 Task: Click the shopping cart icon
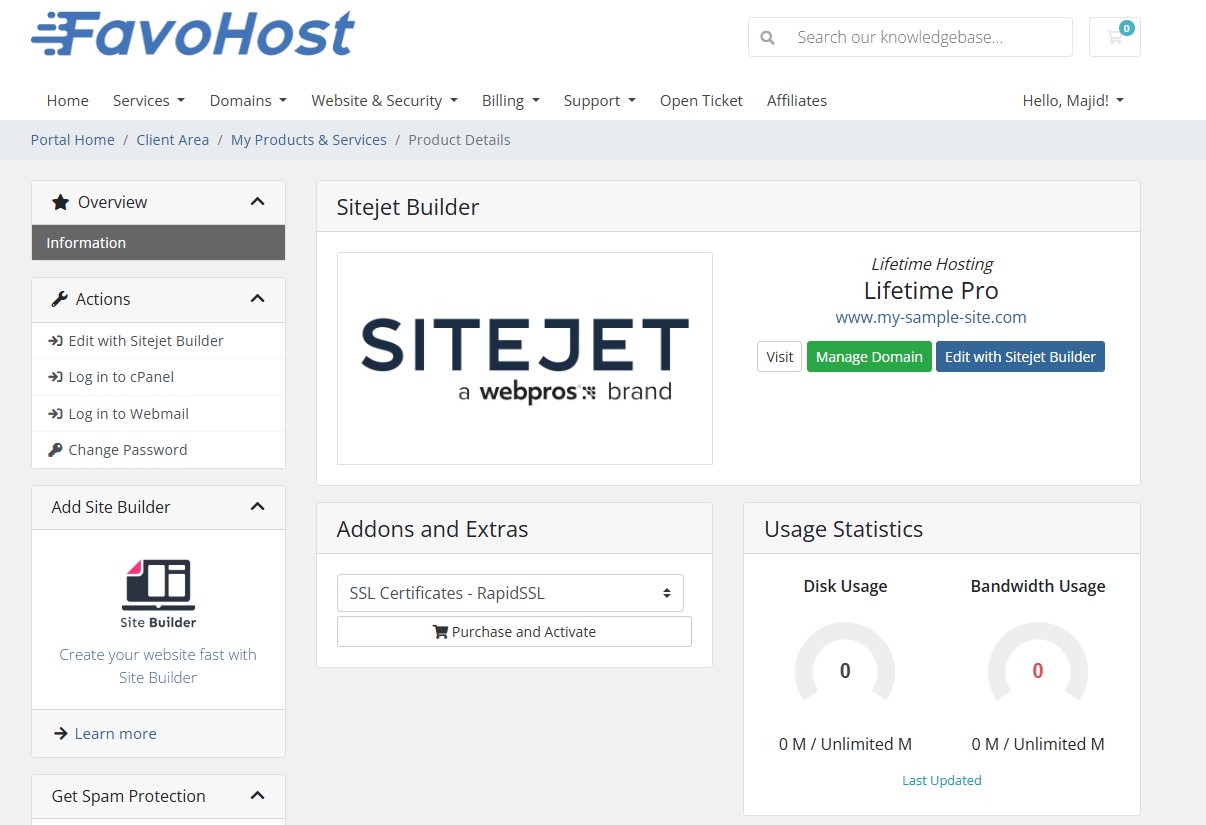(1114, 37)
